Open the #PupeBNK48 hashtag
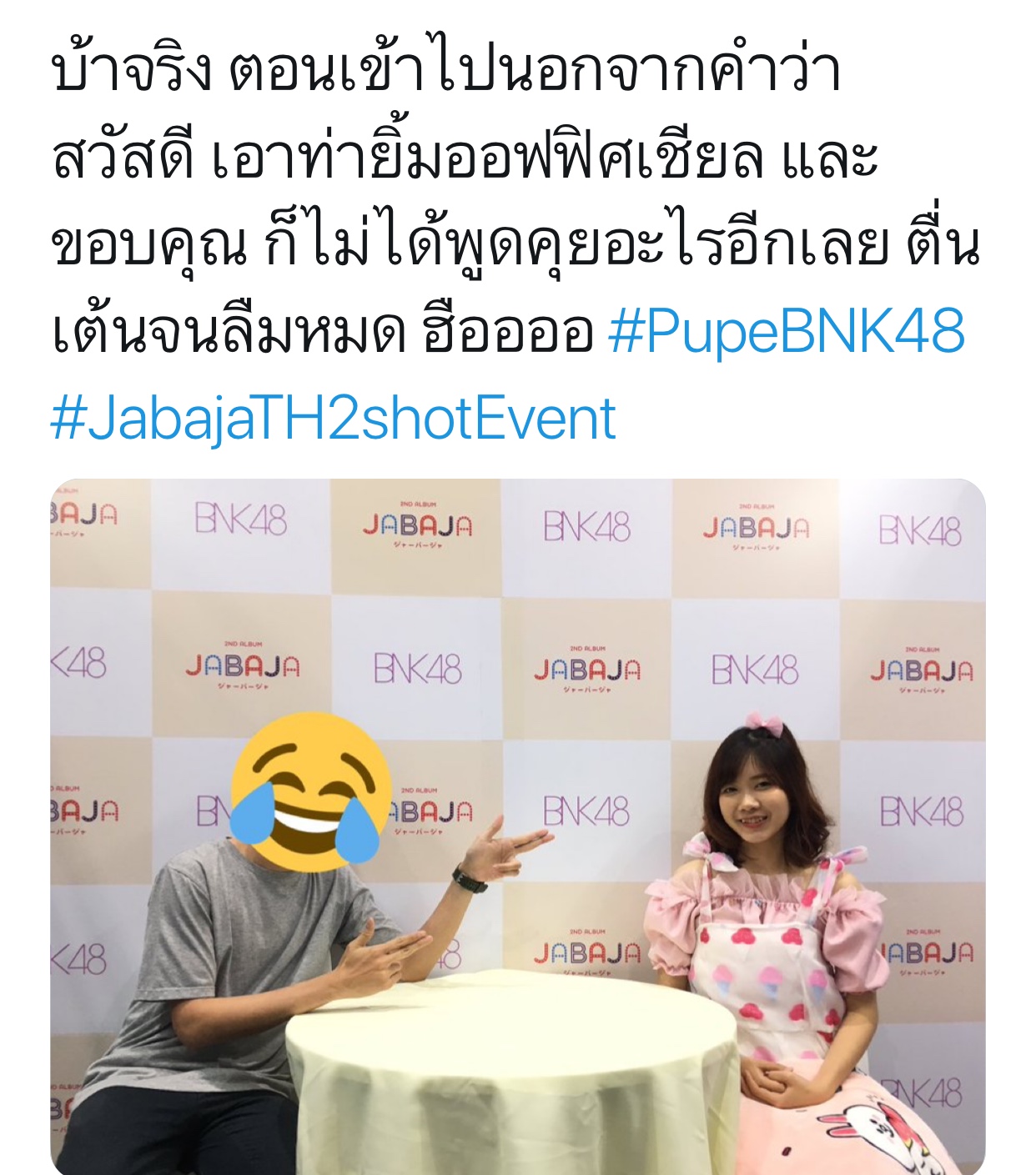The height and width of the screenshot is (1175, 1036). [x=787, y=332]
